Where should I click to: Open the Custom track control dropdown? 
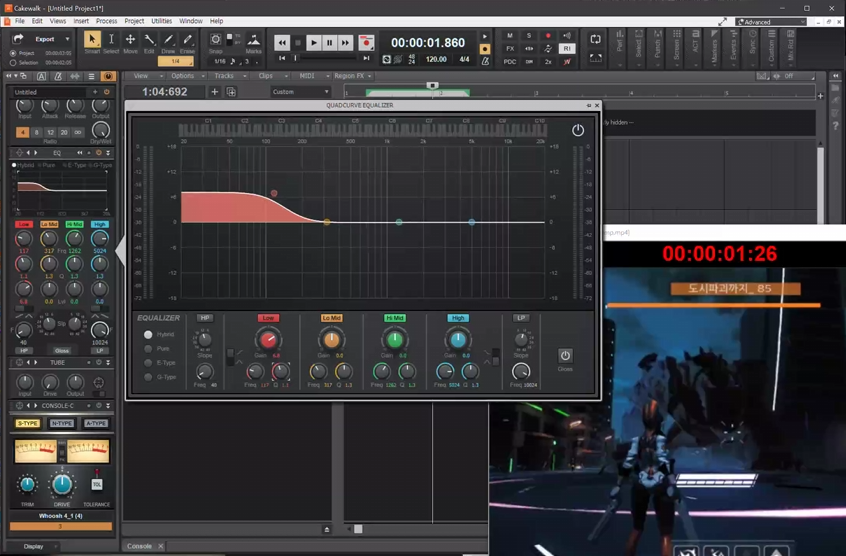pyautogui.click(x=301, y=92)
